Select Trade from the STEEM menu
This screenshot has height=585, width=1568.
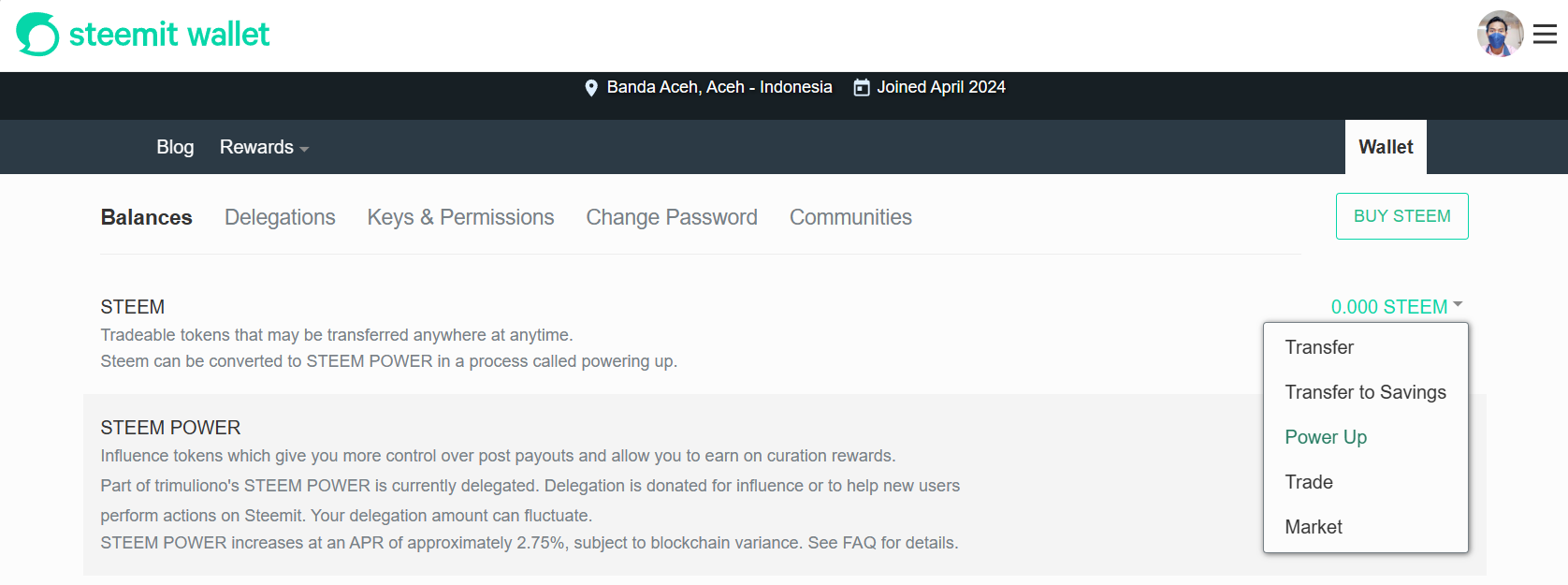(x=1309, y=483)
